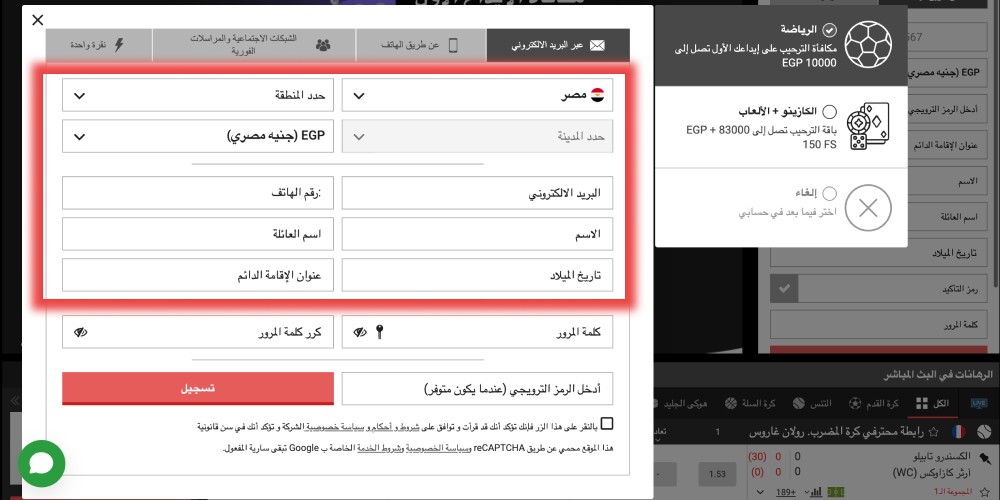Viewport: 1000px width, 500px height.
Task: Click the 1.53 odds button
Action: [x=717, y=474]
